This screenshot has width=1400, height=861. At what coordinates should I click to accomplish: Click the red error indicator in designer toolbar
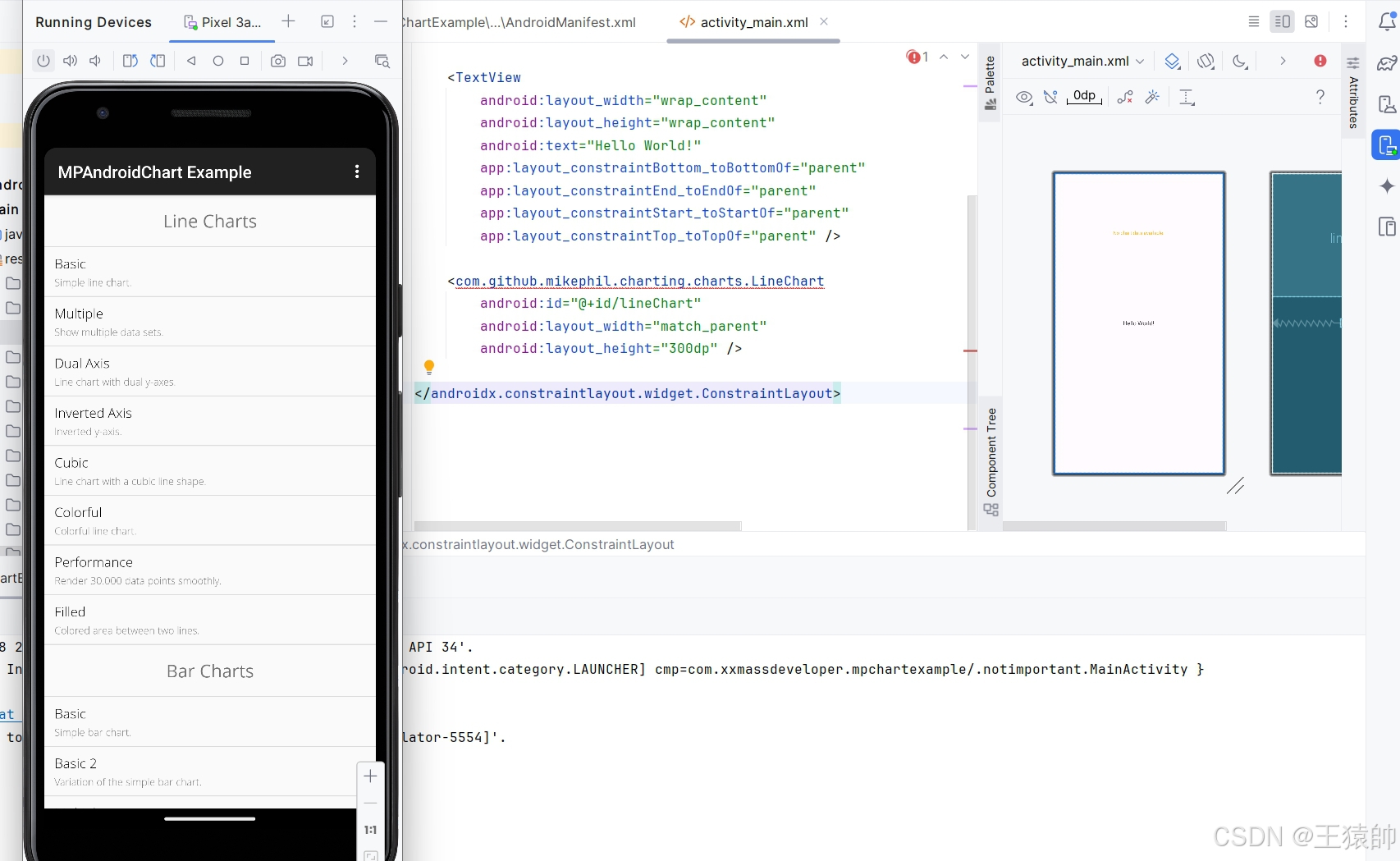pos(1320,61)
